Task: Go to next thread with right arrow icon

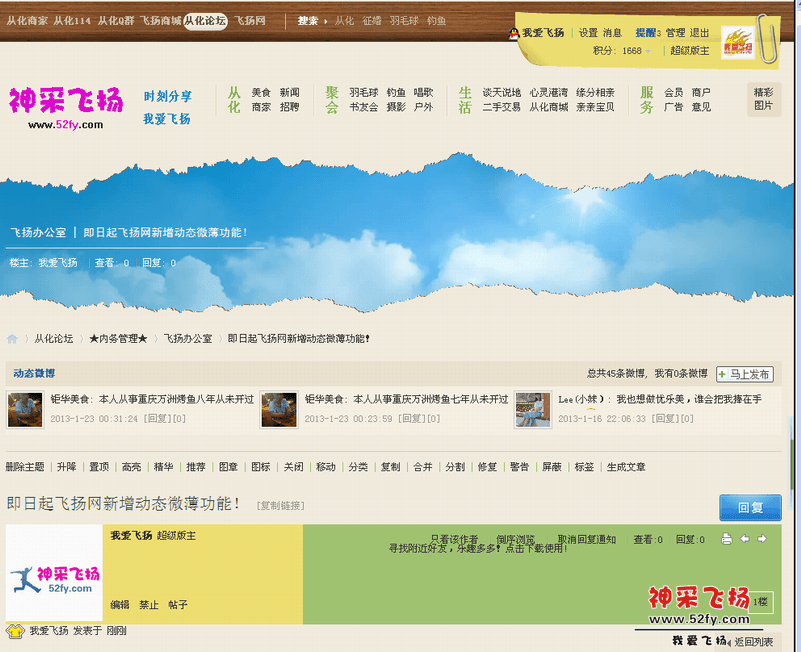Action: (x=762, y=539)
